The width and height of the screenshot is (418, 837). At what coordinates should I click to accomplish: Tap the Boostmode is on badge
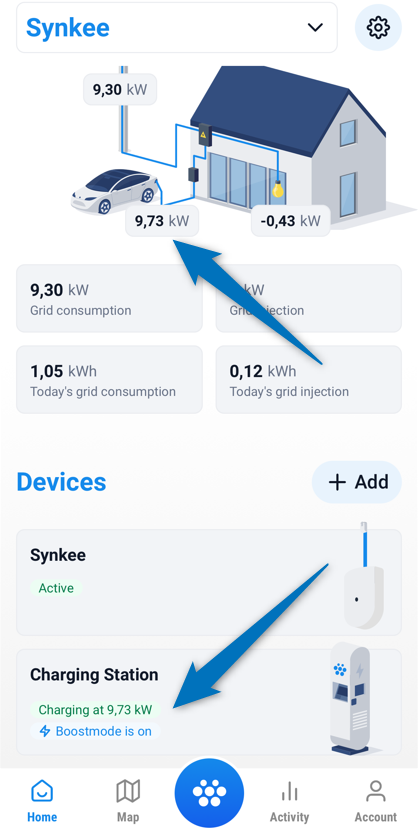(x=95, y=731)
